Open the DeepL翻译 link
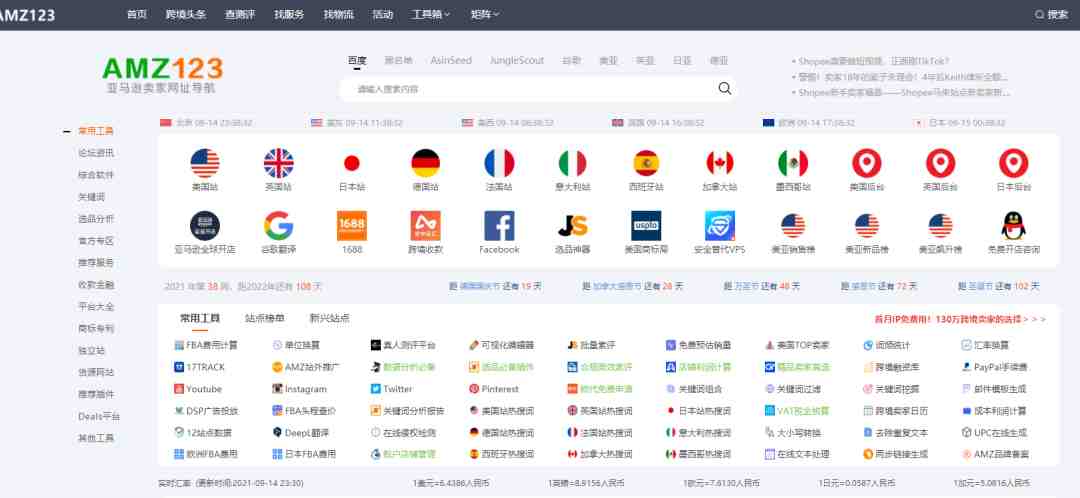 (x=301, y=433)
